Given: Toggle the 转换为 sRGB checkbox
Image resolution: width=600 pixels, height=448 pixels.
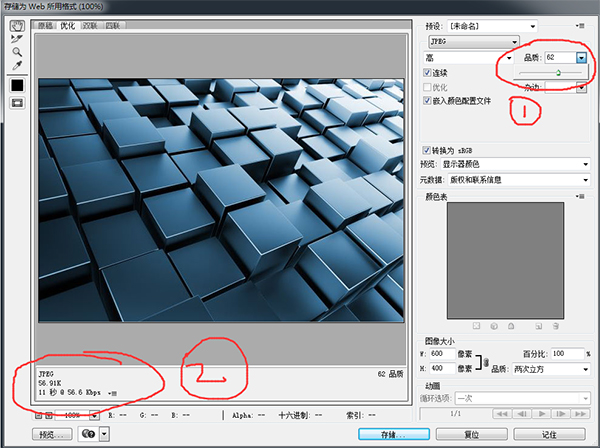Looking at the screenshot, I should click(x=426, y=150).
